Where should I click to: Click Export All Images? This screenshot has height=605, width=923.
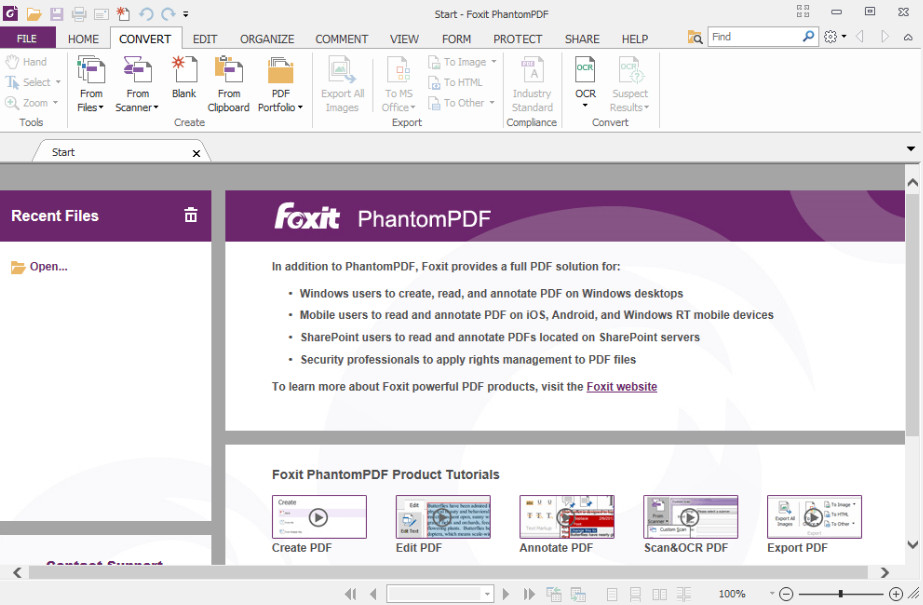click(x=342, y=84)
